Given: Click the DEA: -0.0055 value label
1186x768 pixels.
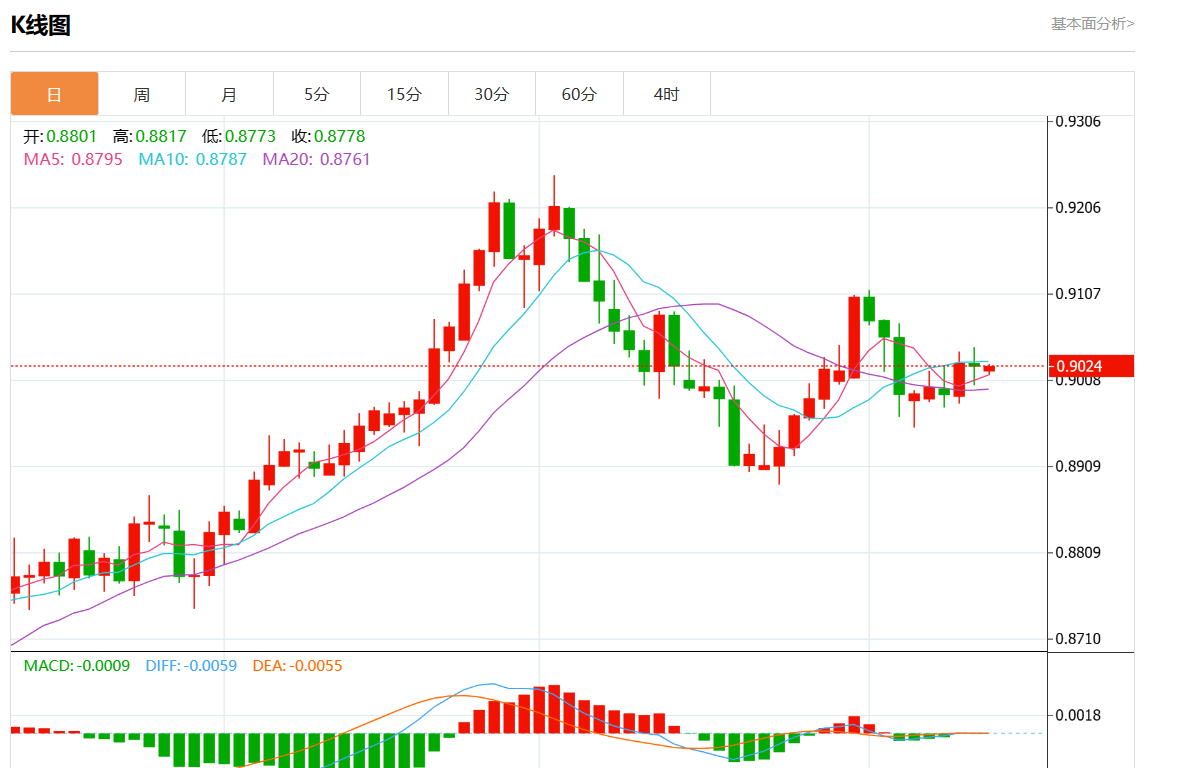Looking at the screenshot, I should pos(297,666).
